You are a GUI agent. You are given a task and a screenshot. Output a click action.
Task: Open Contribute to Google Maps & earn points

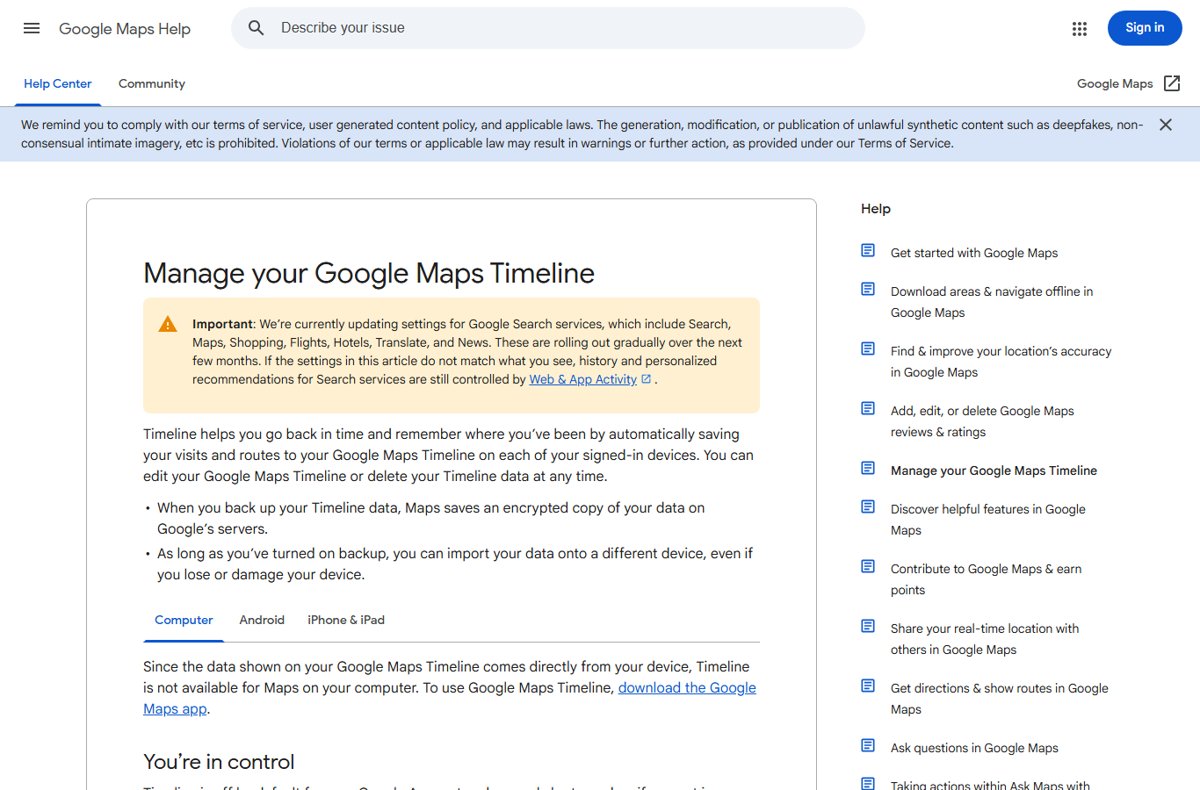tap(986, 579)
